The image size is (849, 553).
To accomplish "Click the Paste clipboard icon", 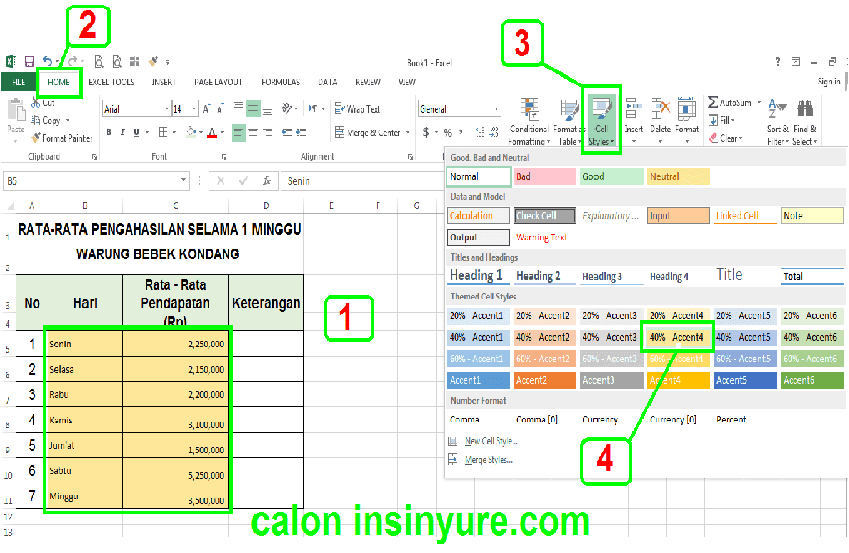I will (x=16, y=110).
